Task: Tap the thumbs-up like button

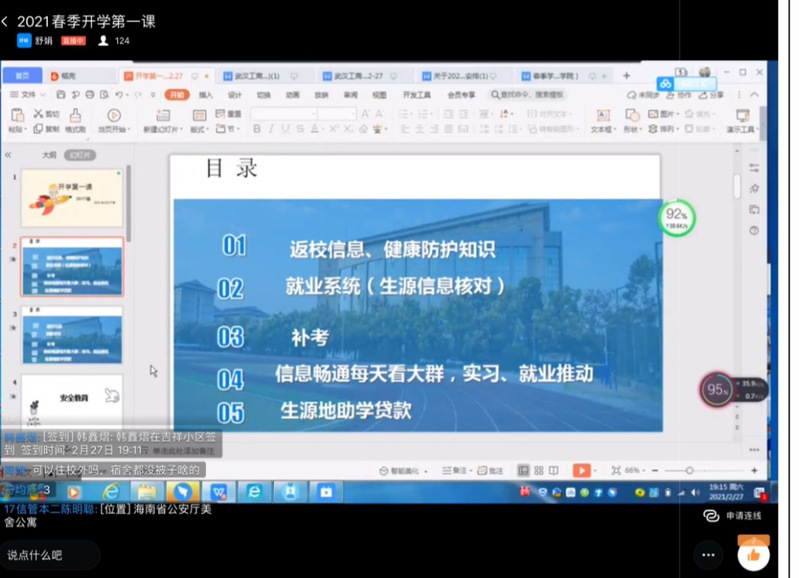Action: pos(753,555)
